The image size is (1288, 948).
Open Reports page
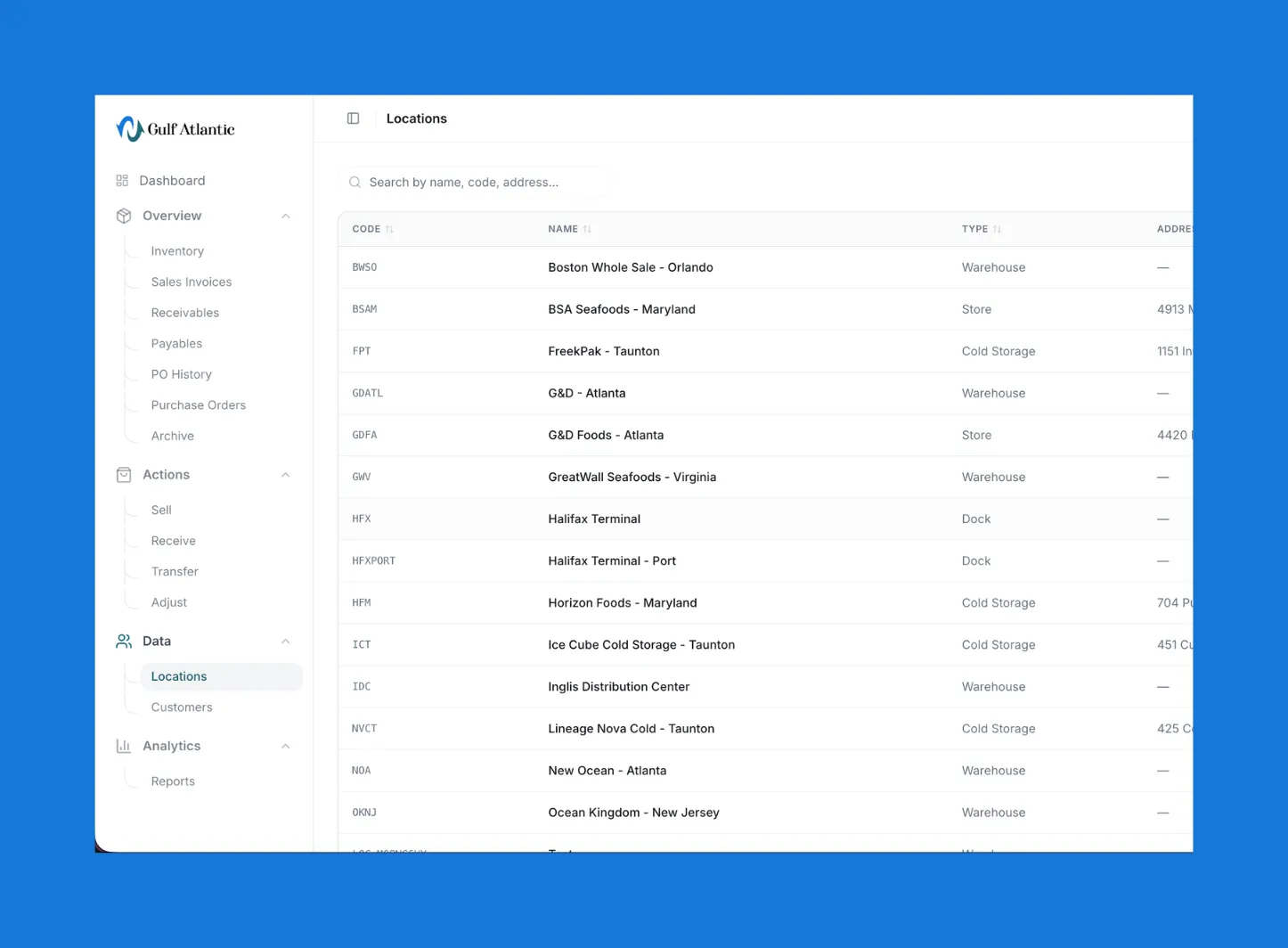pyautogui.click(x=173, y=781)
